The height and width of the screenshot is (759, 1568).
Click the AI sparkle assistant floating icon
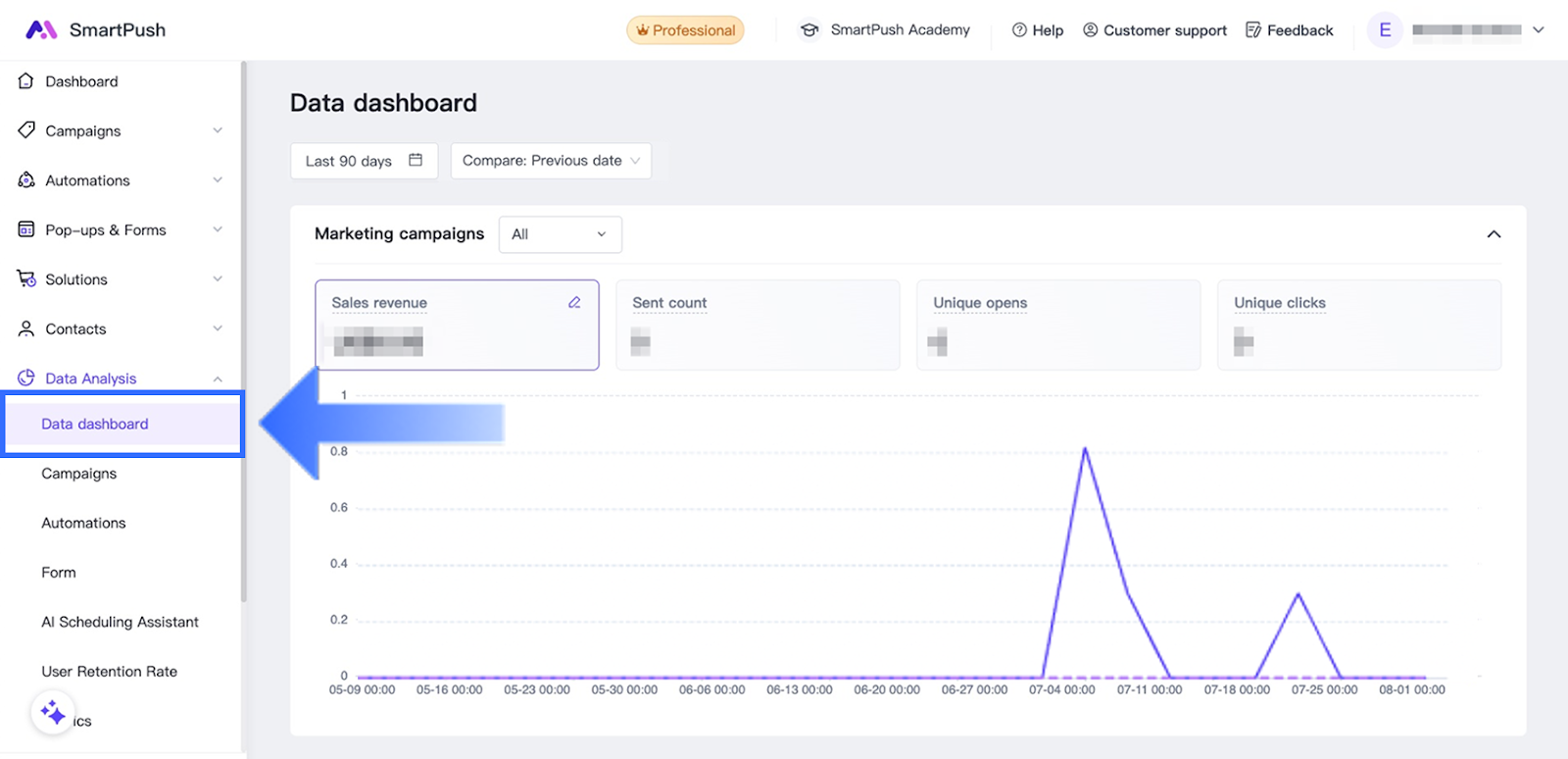pyautogui.click(x=53, y=713)
